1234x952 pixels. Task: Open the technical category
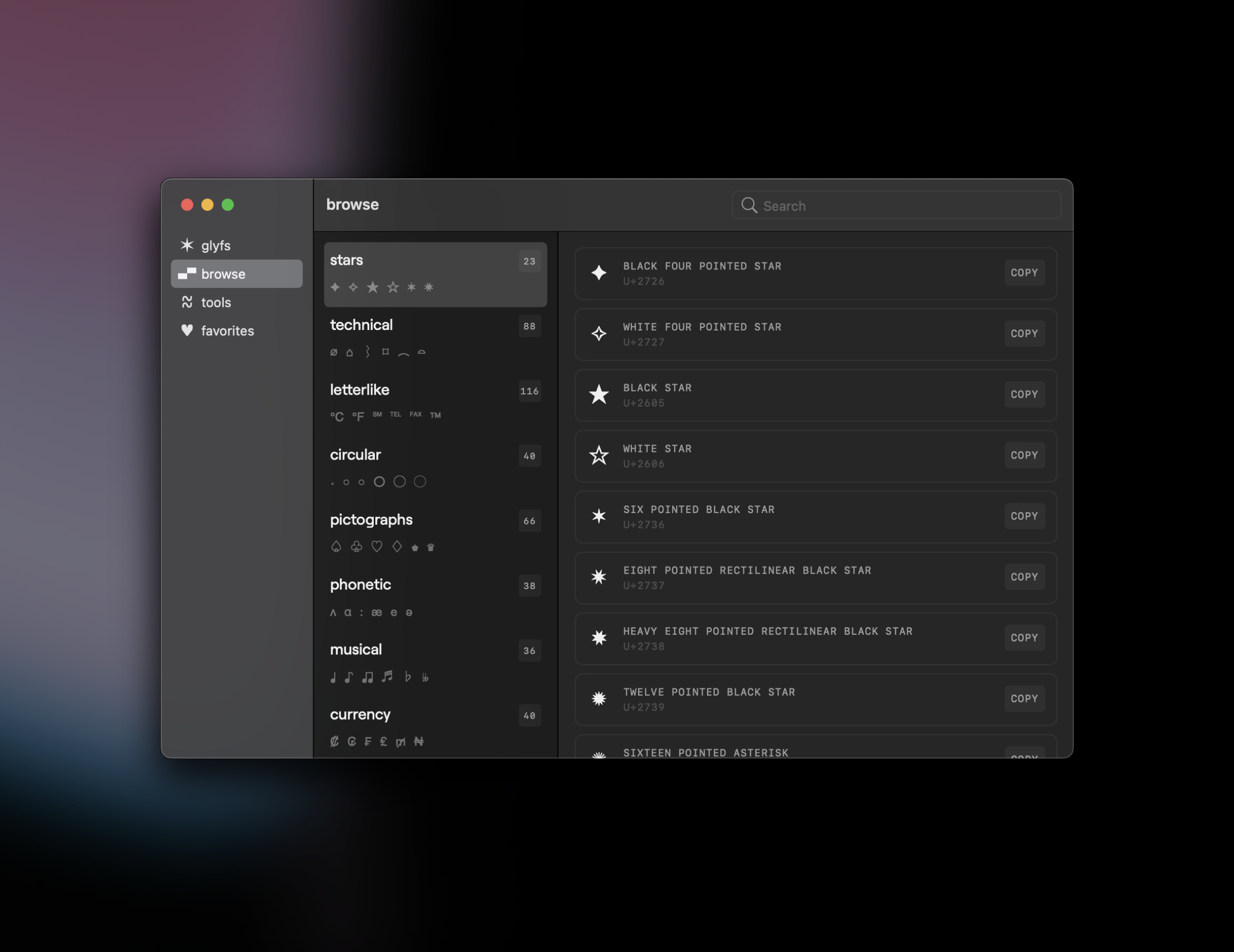point(434,338)
